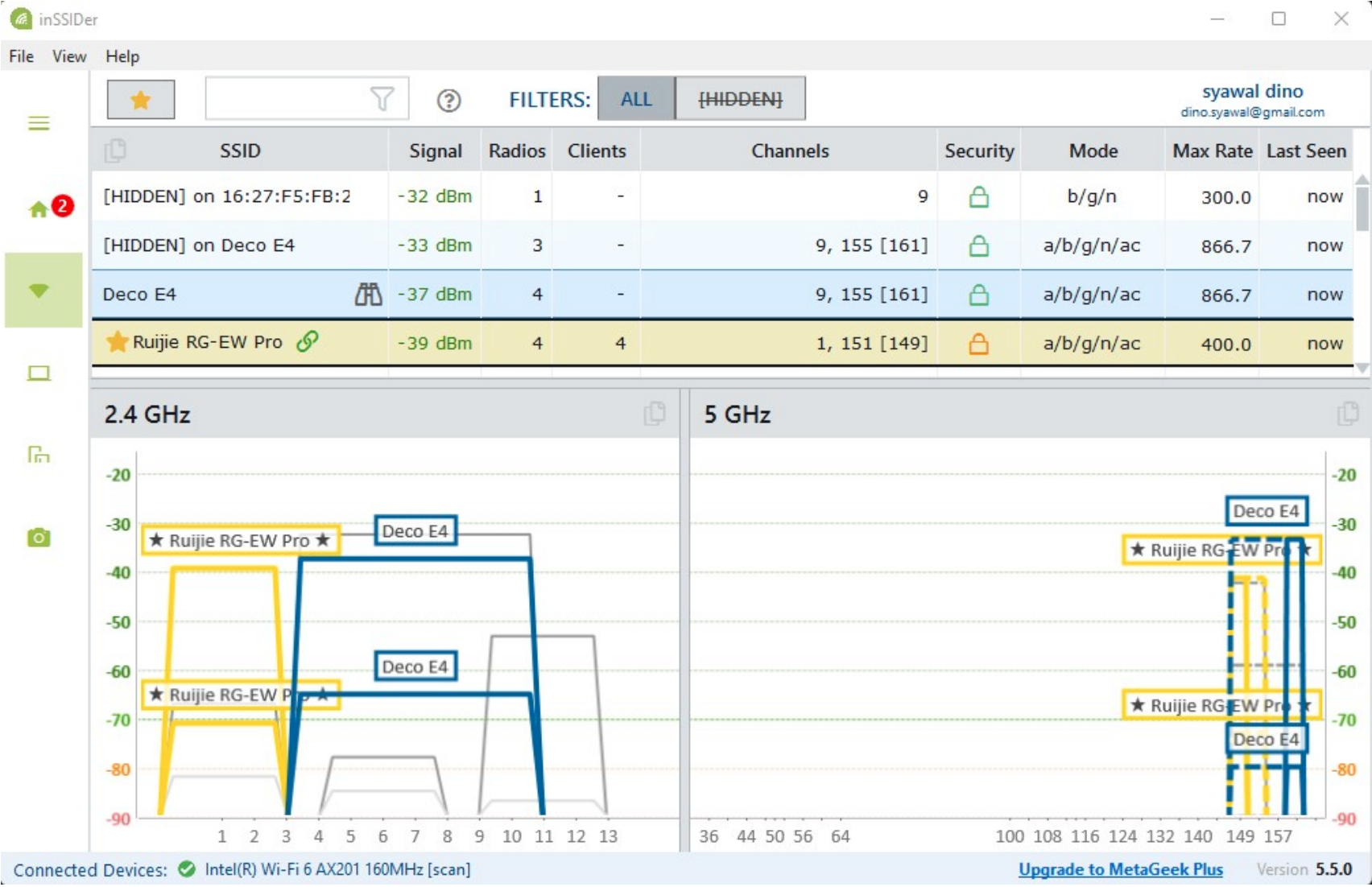Select the laptop device icon in sidebar
Screen dimensions: 1372x887
click(x=39, y=373)
